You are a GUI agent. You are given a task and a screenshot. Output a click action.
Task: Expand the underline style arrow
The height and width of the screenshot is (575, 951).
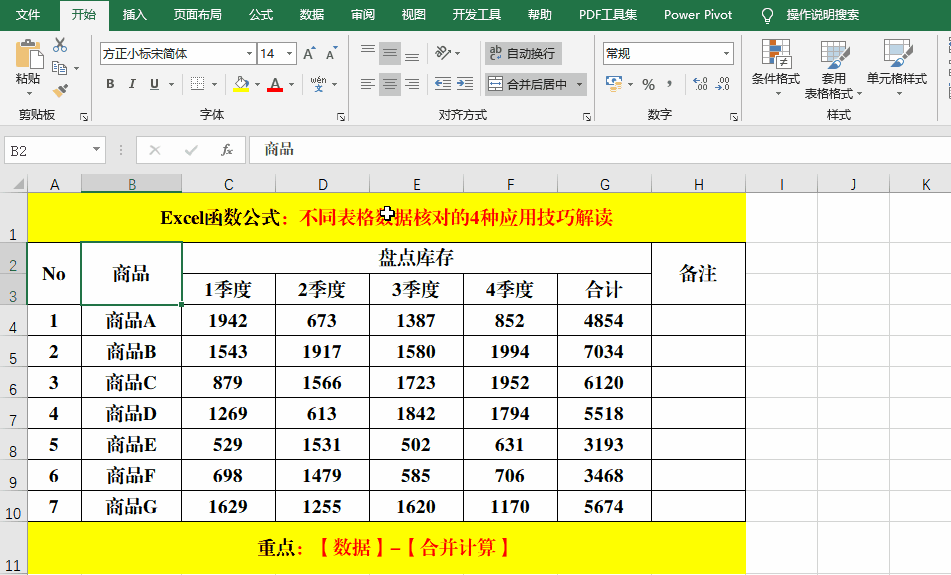tap(171, 84)
